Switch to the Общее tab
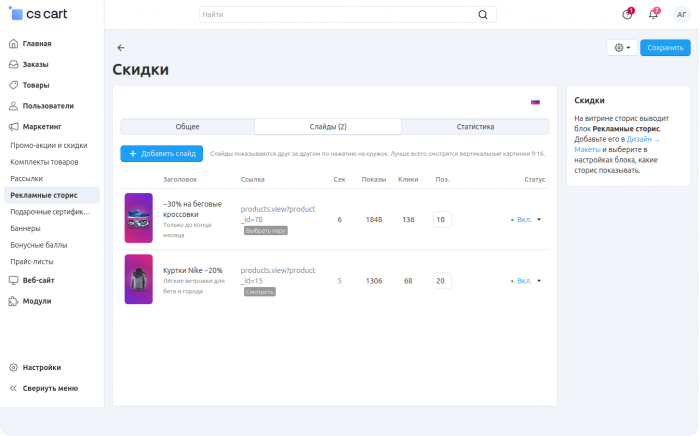The width and height of the screenshot is (700, 436). (x=188, y=127)
